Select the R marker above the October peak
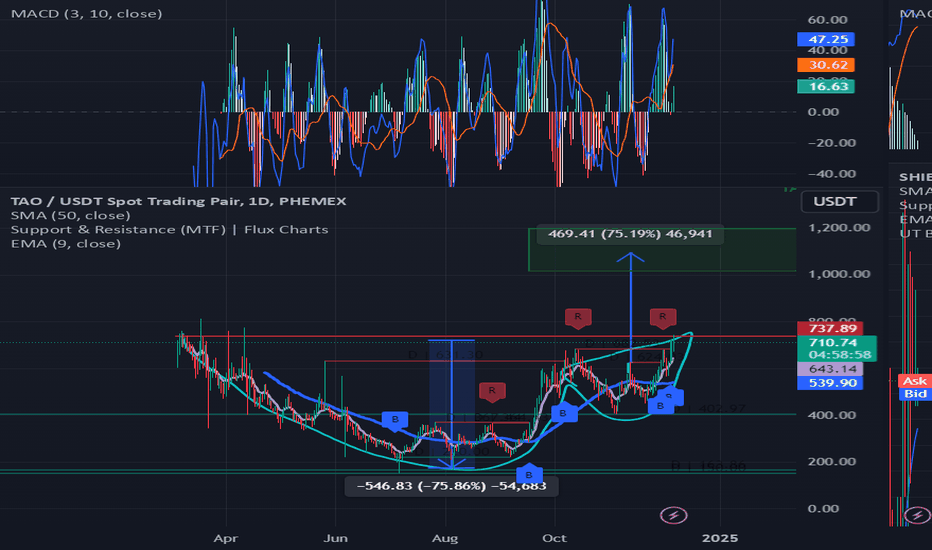Screen dimensions: 932x550 578,318
